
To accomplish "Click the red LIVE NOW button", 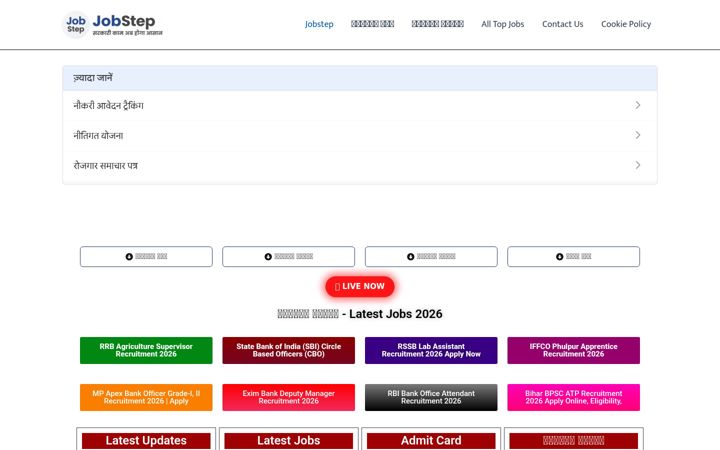I will 360,287.
